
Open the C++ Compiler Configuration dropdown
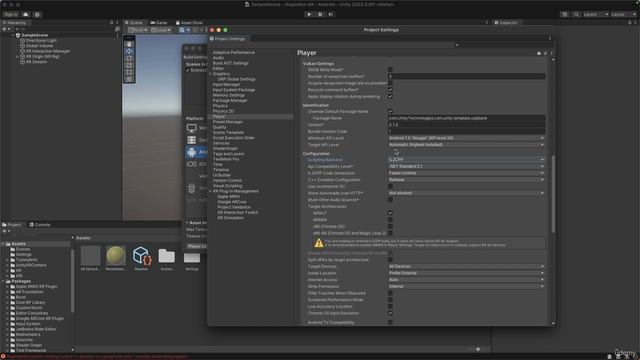click(467, 180)
